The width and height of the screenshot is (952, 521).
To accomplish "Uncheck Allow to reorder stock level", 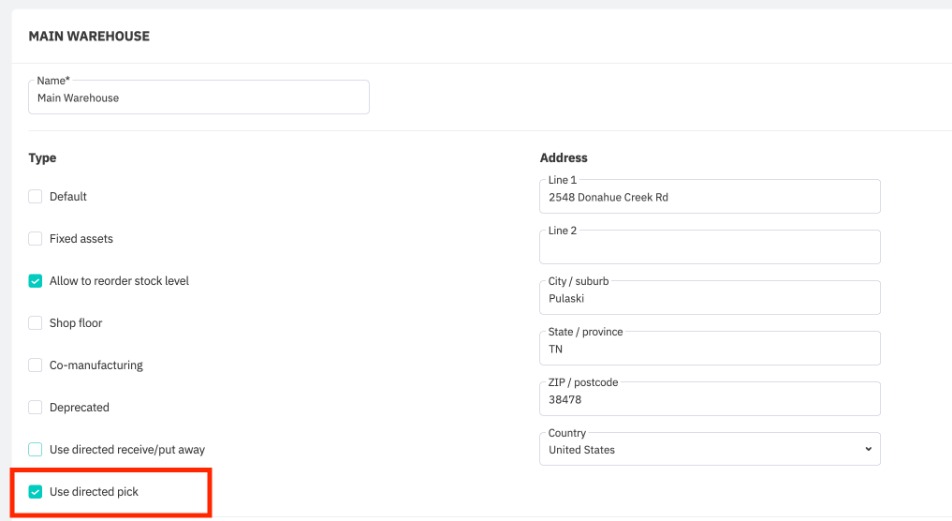I will pyautogui.click(x=36, y=281).
